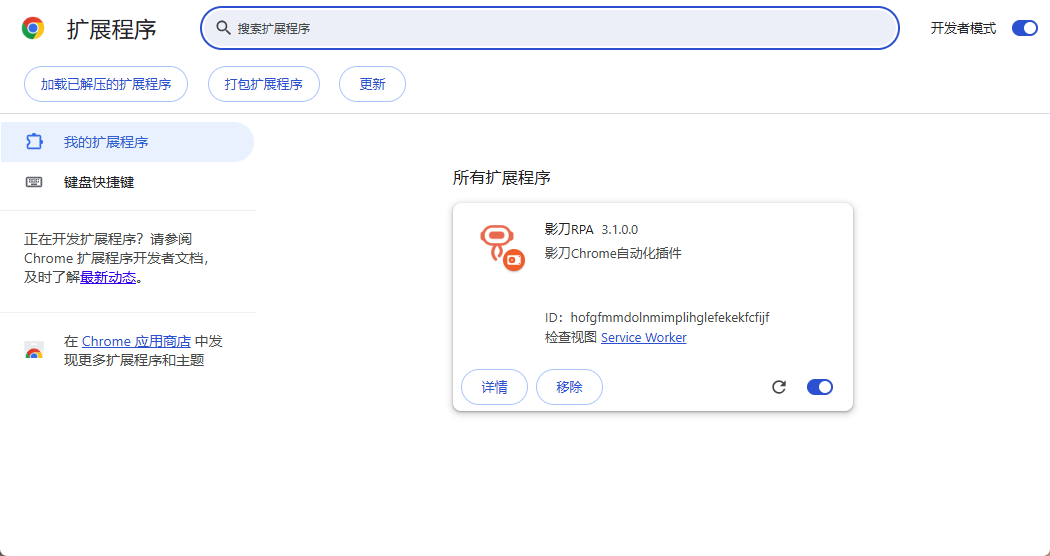This screenshot has height=556, width=1050.
Task: Click the Chrome logo in the header
Action: pyautogui.click(x=33, y=28)
